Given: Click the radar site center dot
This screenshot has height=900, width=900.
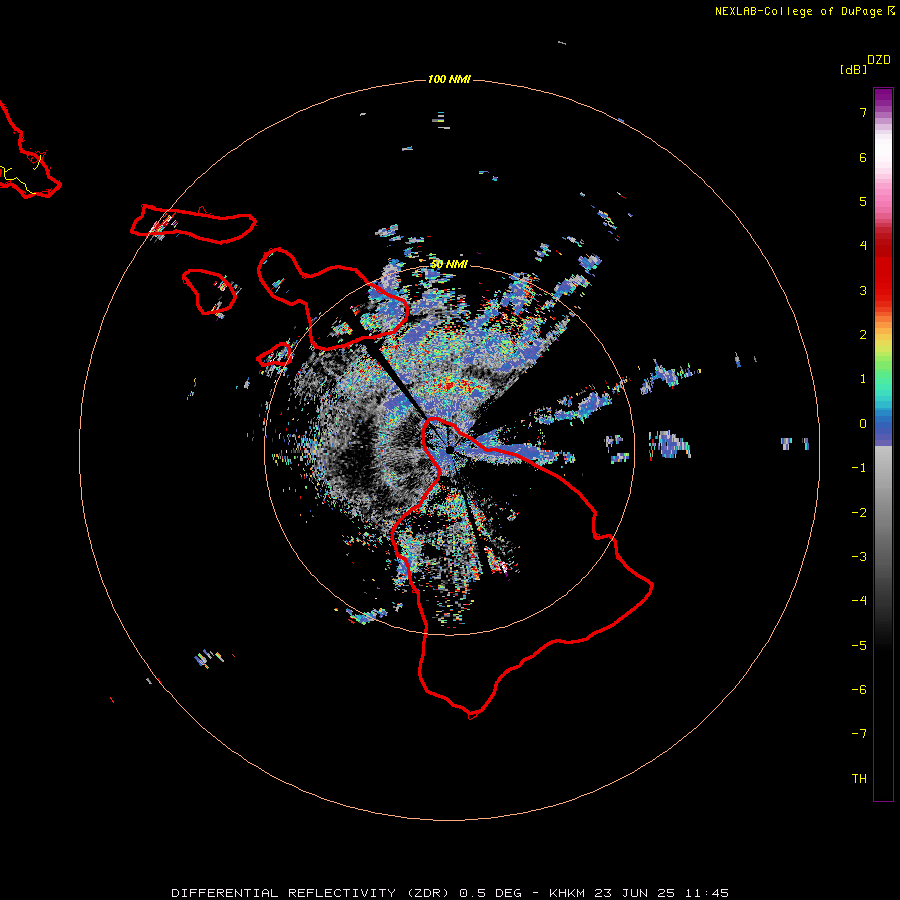Looking at the screenshot, I should click(x=449, y=449).
